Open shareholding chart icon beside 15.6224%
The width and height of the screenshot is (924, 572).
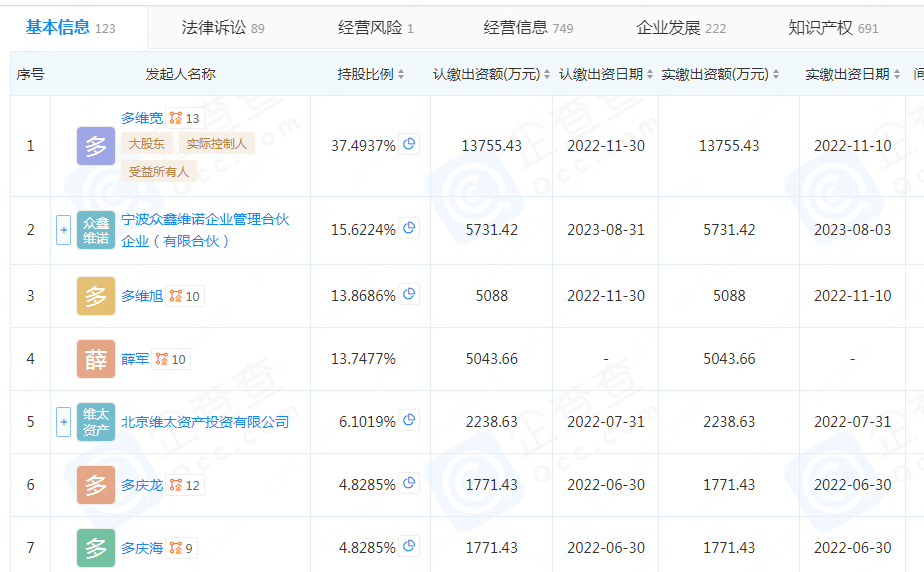point(409,228)
